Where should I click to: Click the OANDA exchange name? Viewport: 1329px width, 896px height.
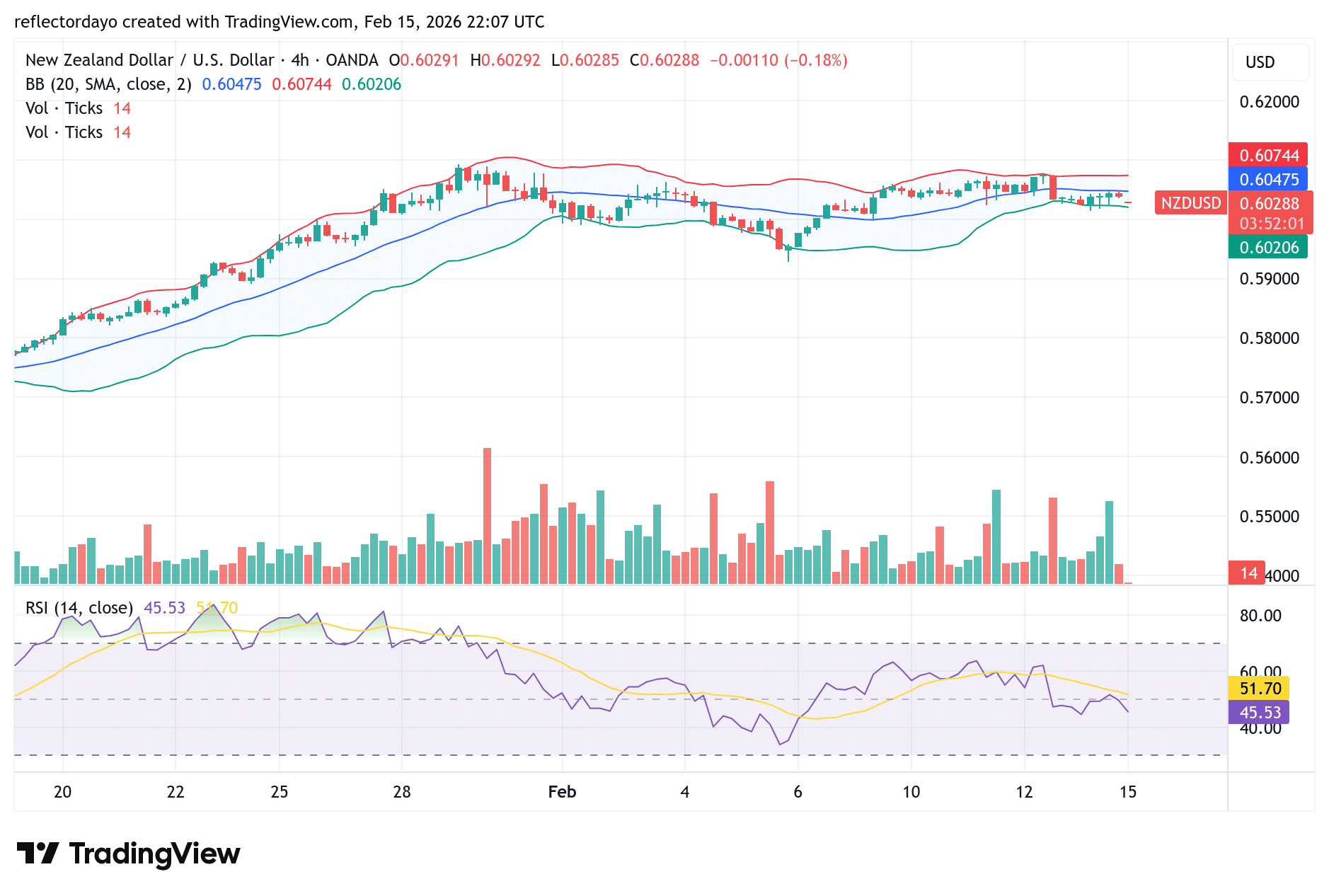click(352, 60)
